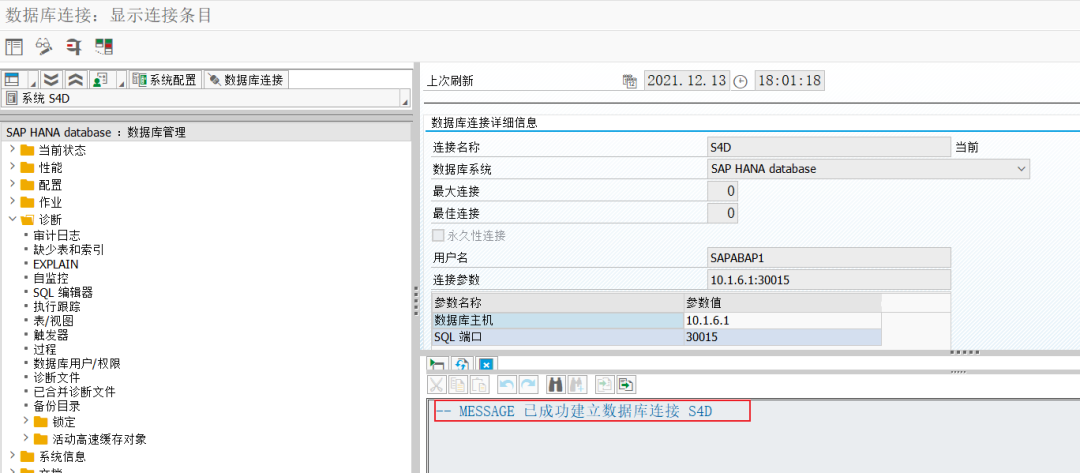Image resolution: width=1080 pixels, height=473 pixels.
Task: Open 系统配置 button
Action: click(165, 80)
